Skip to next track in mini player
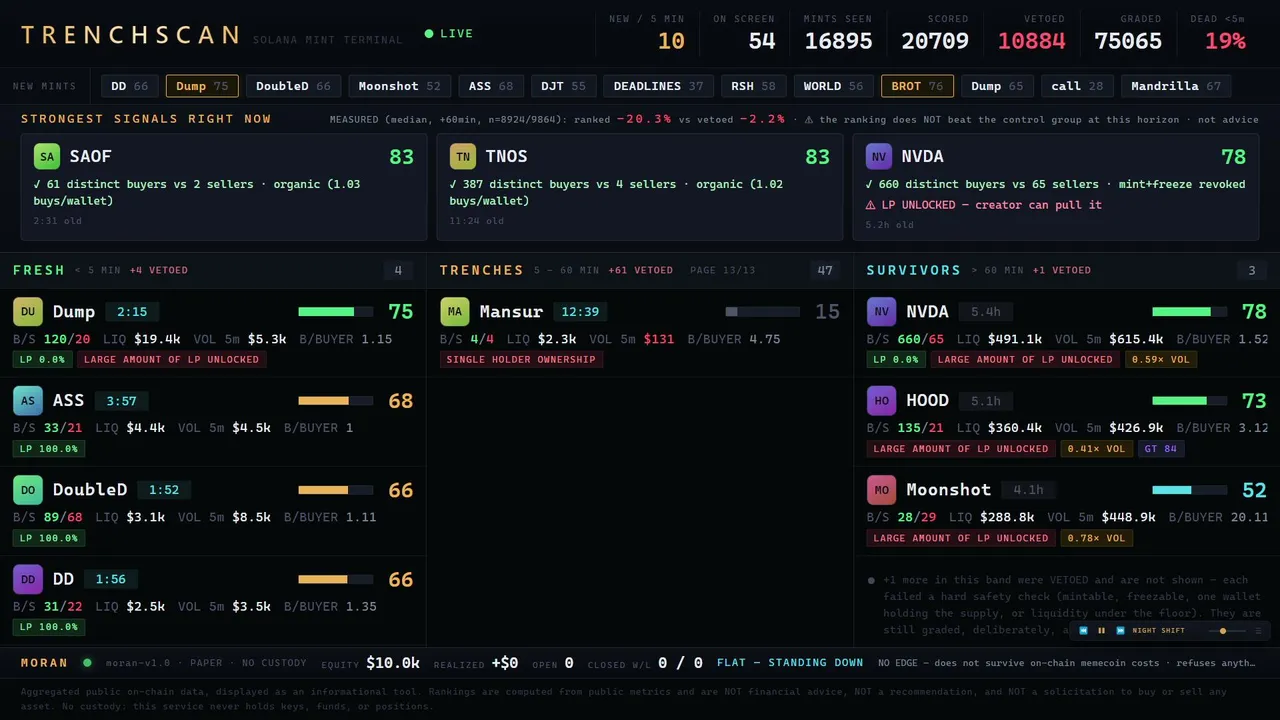Viewport: 1280px width, 720px height. point(1120,631)
